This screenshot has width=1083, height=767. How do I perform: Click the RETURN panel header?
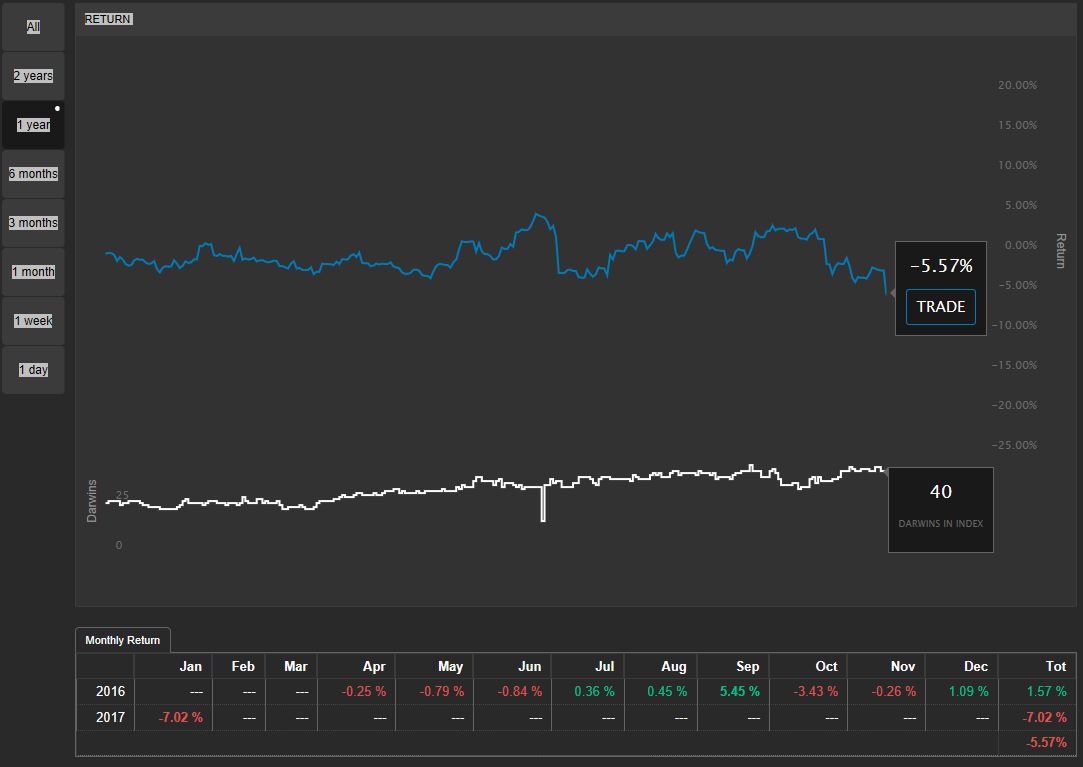tap(108, 19)
